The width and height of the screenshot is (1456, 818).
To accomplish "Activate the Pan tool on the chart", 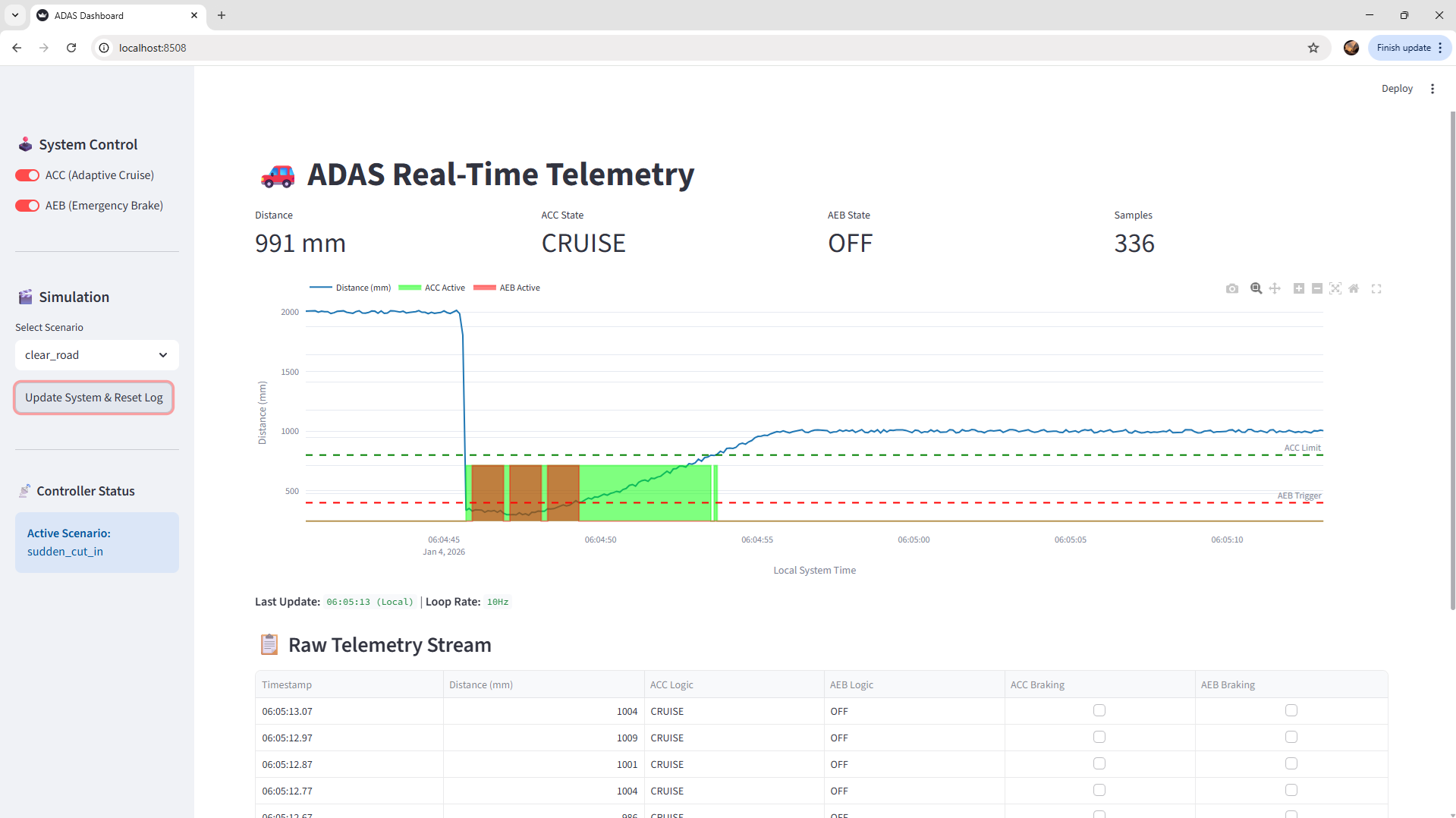I will click(1275, 288).
